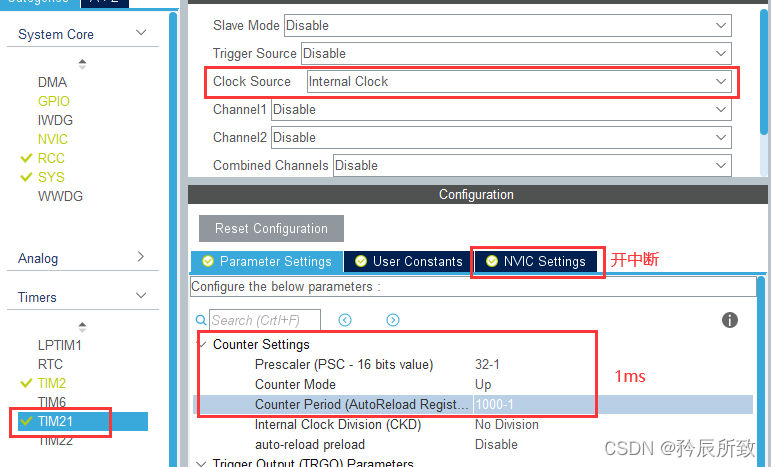The height and width of the screenshot is (467, 771).
Task: Select TIM2 in Timers list
Action: [x=52, y=383]
